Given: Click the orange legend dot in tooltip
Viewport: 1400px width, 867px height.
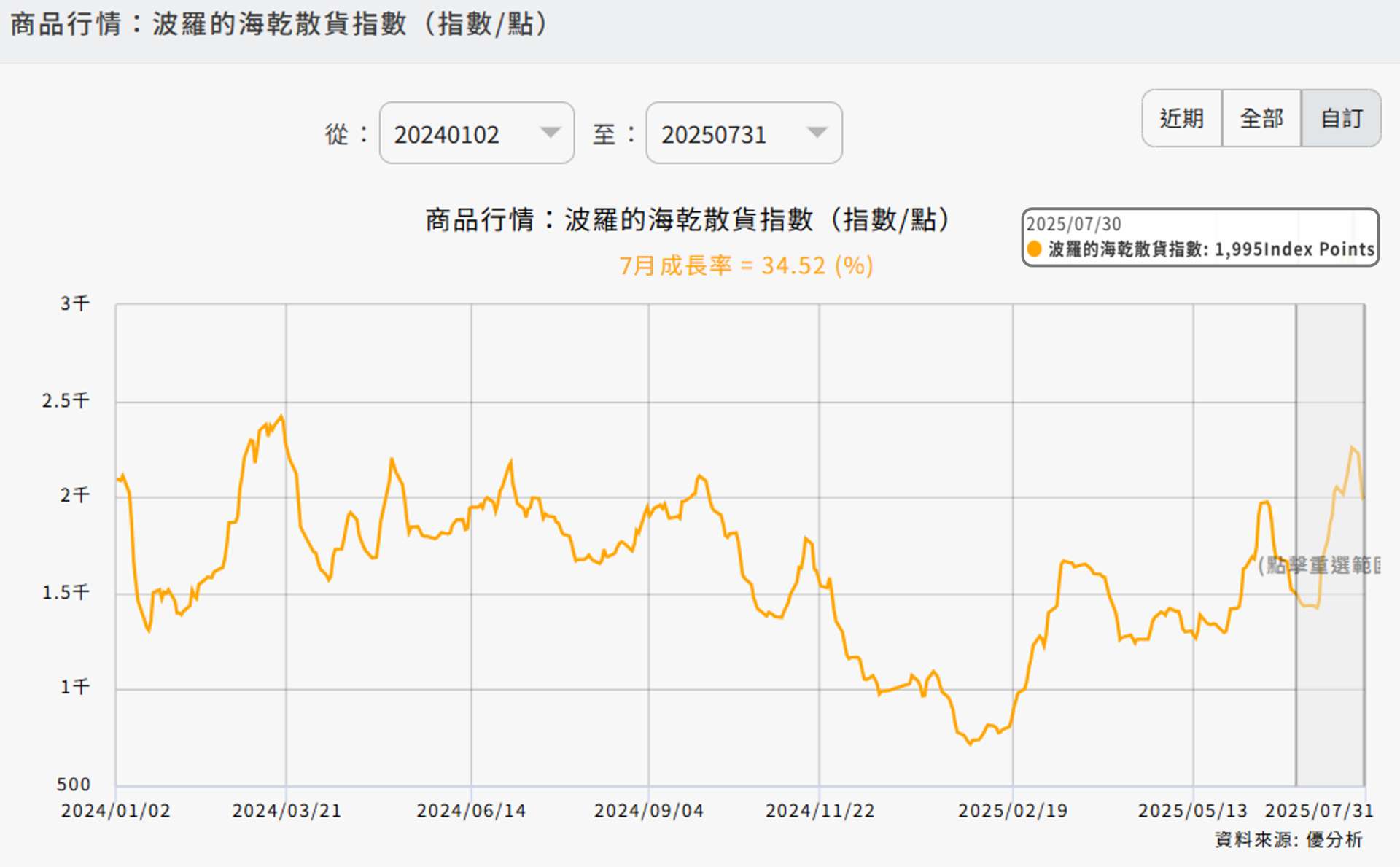Looking at the screenshot, I should coord(1034,249).
